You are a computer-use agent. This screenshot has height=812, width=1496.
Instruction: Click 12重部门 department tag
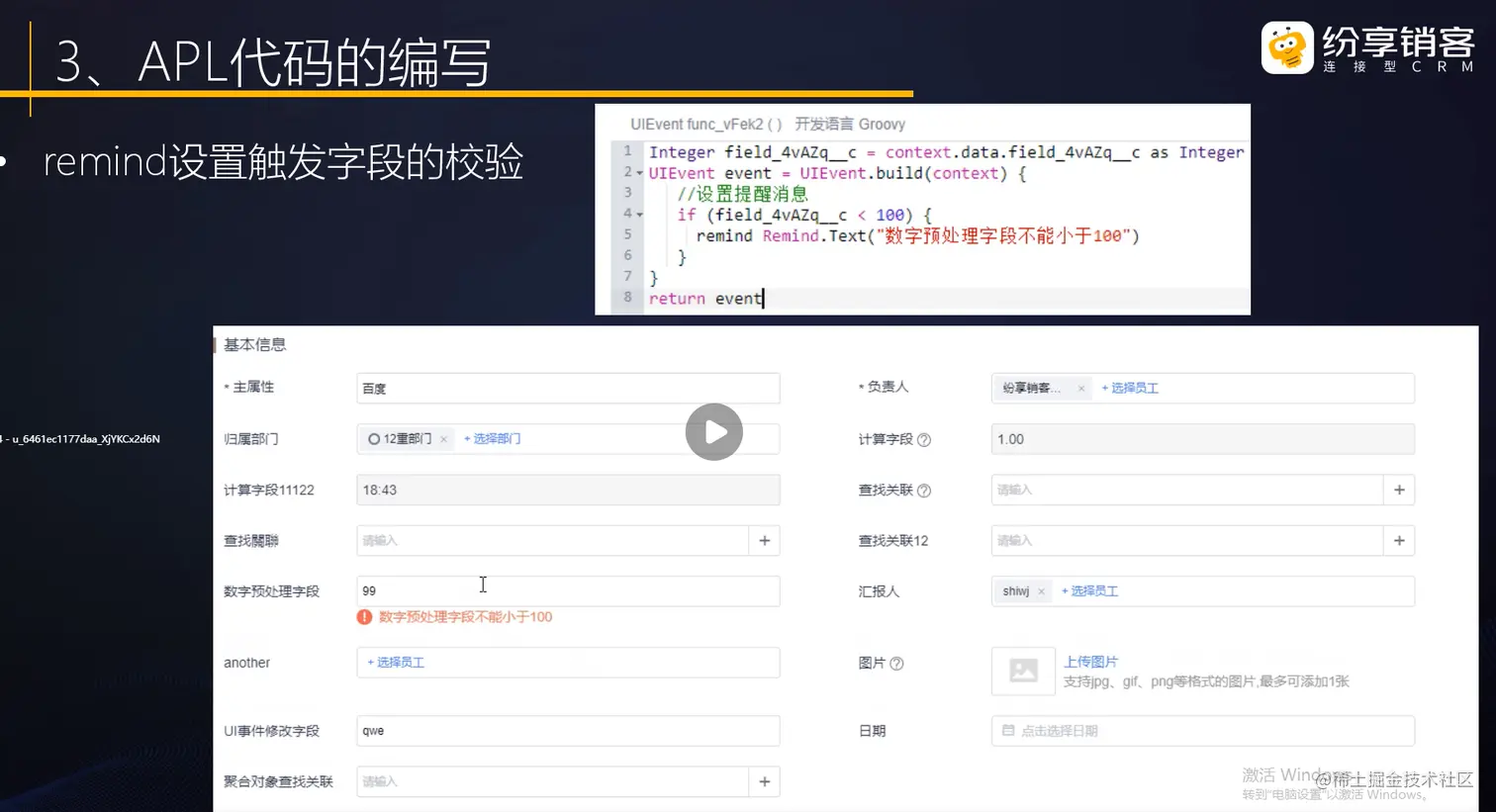pos(407,439)
